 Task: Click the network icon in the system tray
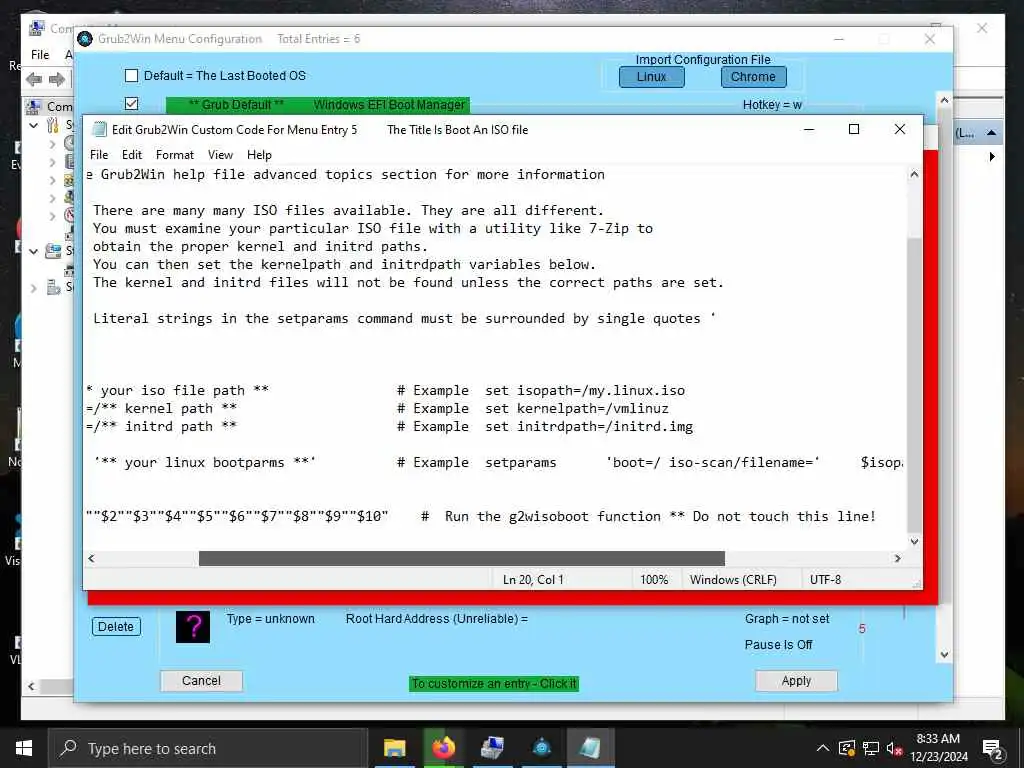tap(871, 748)
